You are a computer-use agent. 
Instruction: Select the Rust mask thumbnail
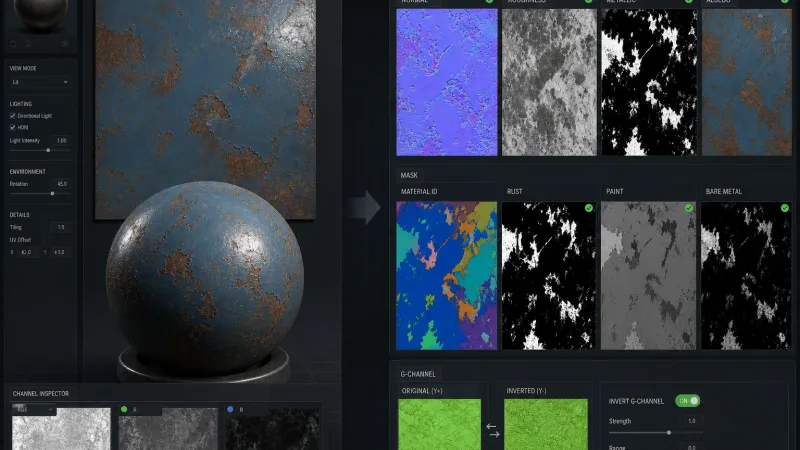click(x=548, y=276)
